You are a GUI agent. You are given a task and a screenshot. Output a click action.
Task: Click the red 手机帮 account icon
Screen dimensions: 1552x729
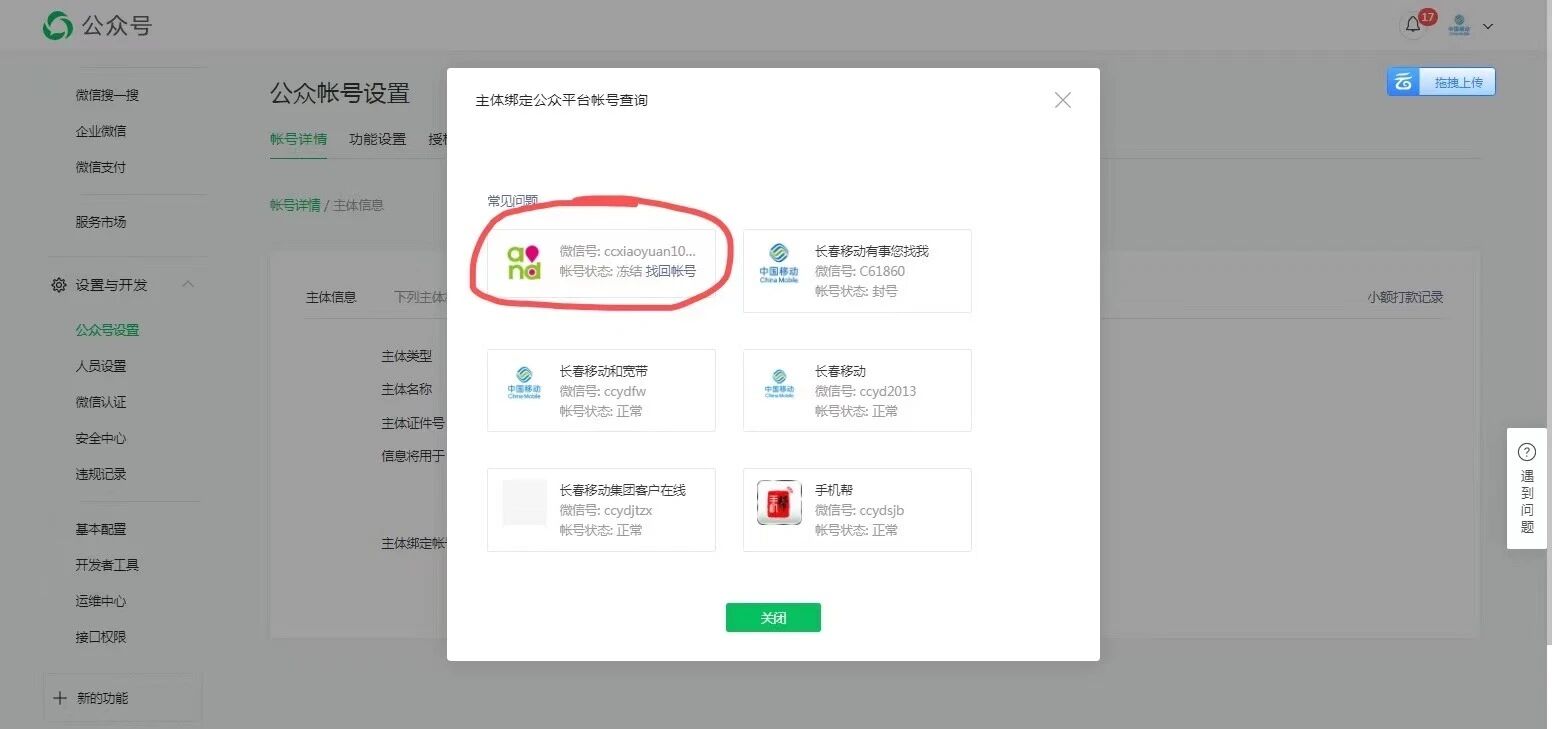[x=779, y=502]
